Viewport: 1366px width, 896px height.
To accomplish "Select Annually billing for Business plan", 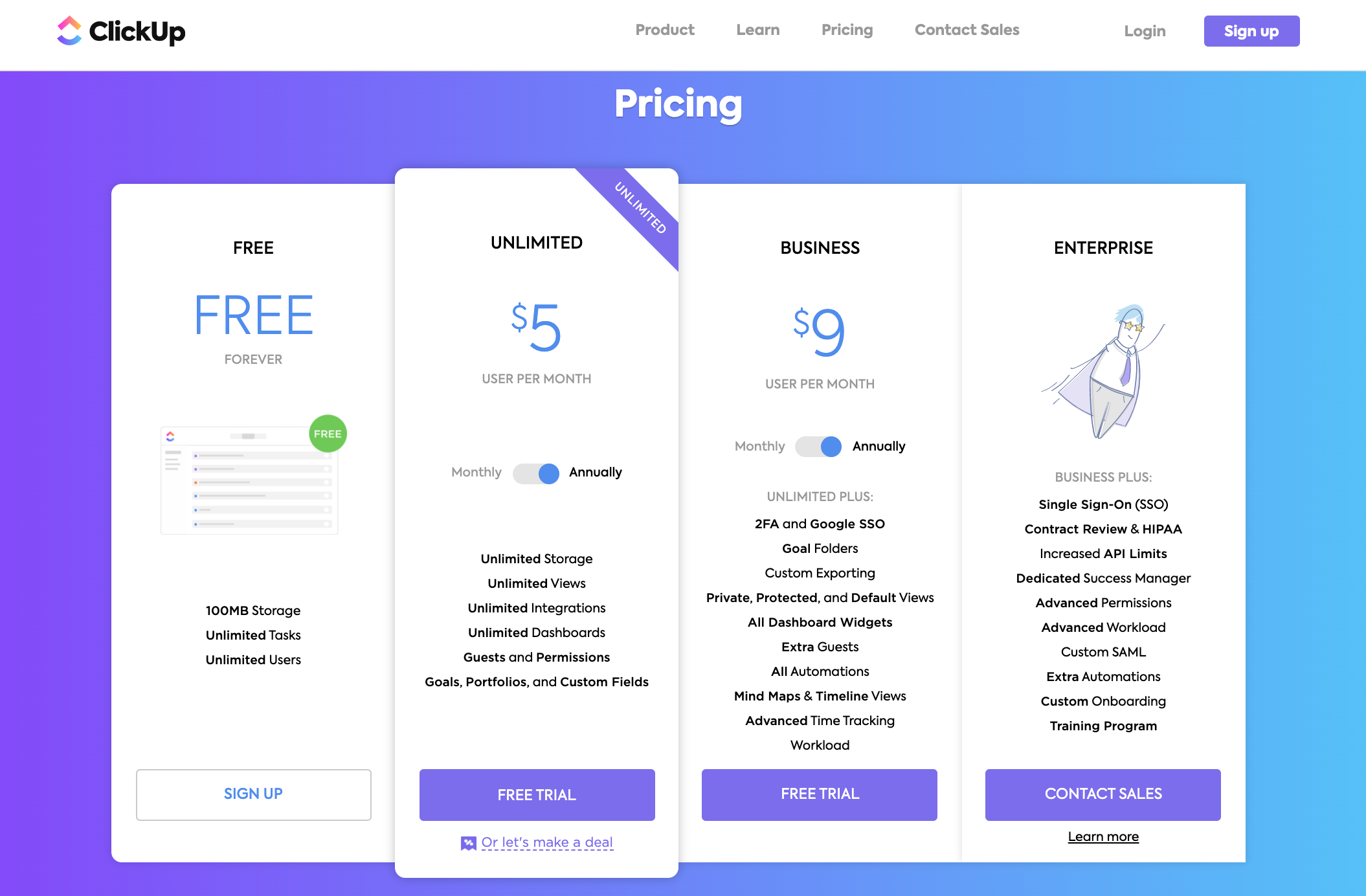I will click(879, 446).
